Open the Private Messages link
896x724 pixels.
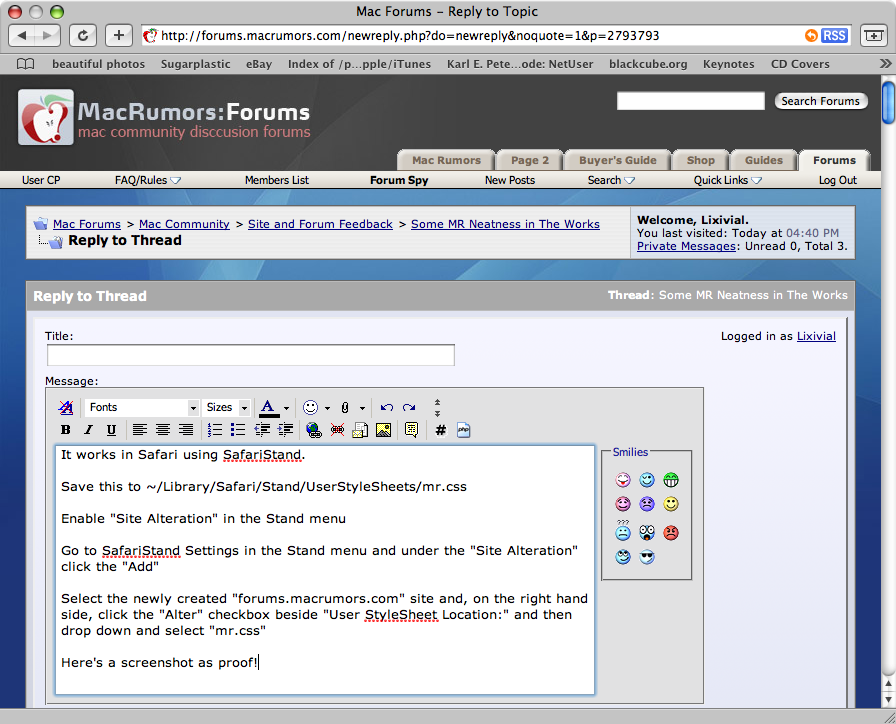point(686,246)
